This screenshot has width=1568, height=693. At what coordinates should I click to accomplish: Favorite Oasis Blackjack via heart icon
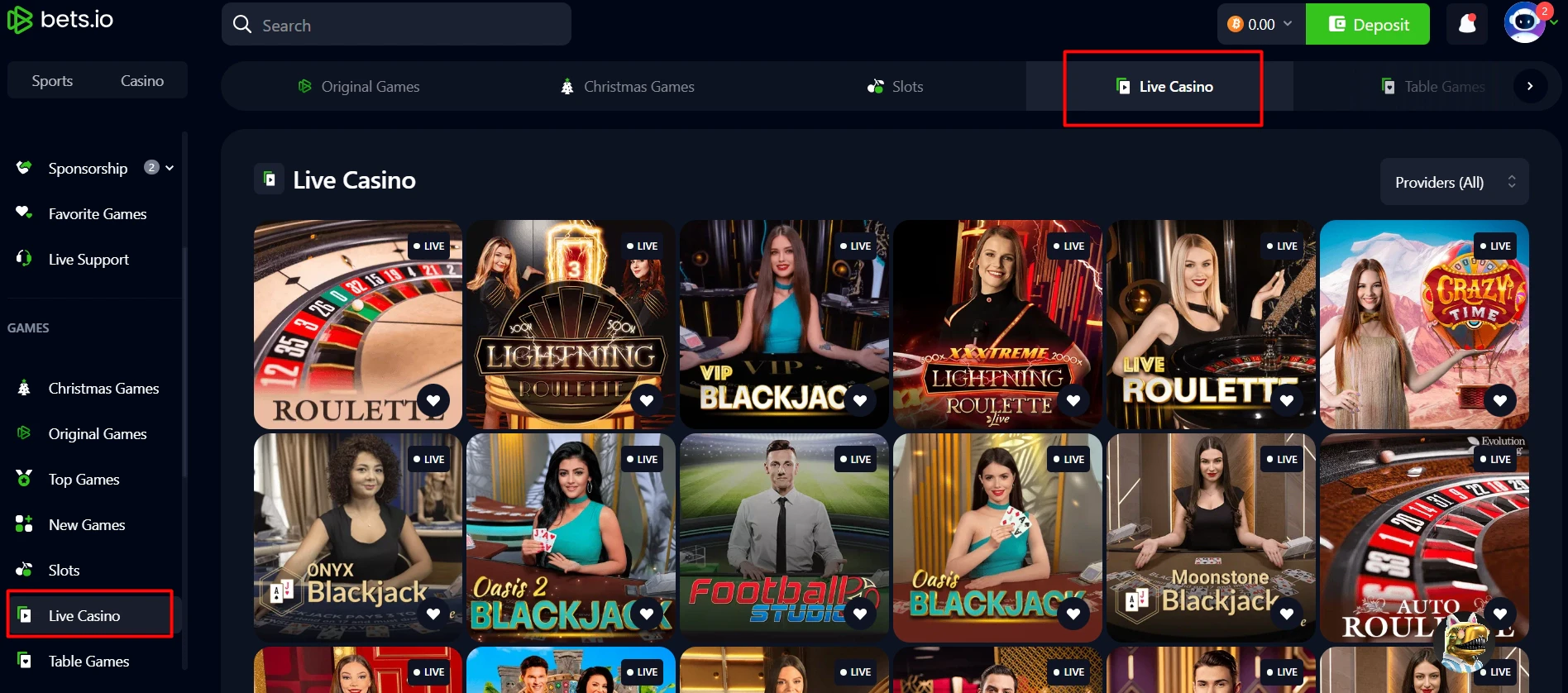(x=1073, y=614)
